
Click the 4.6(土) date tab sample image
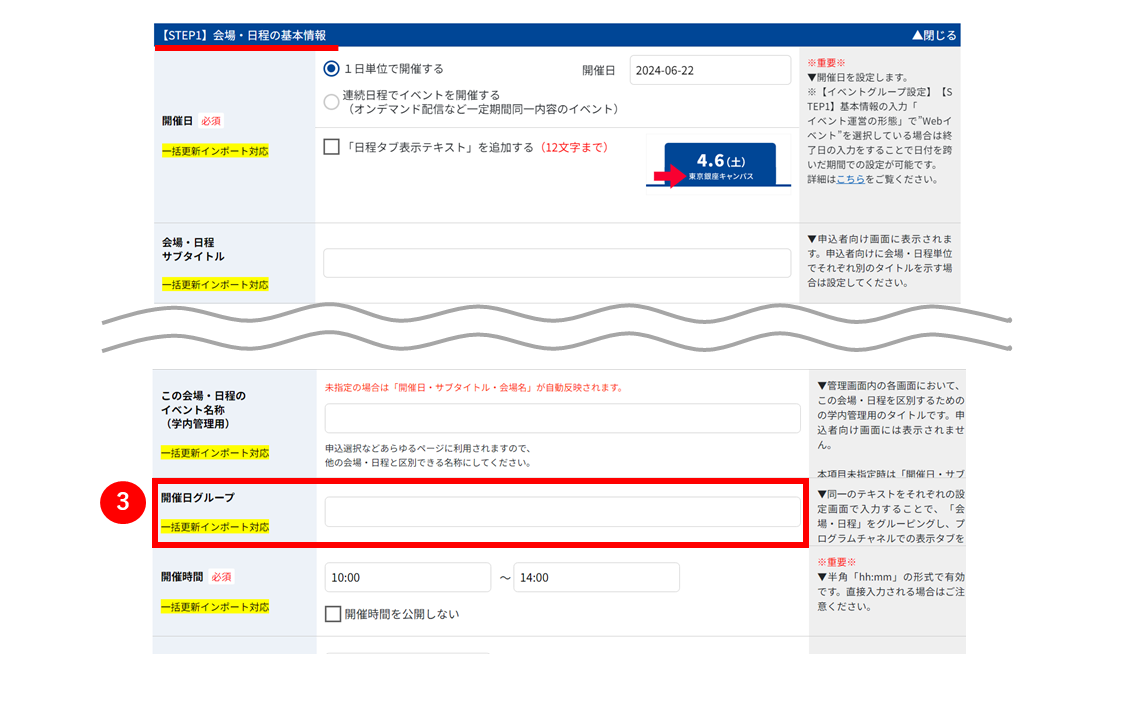pyautogui.click(x=719, y=165)
